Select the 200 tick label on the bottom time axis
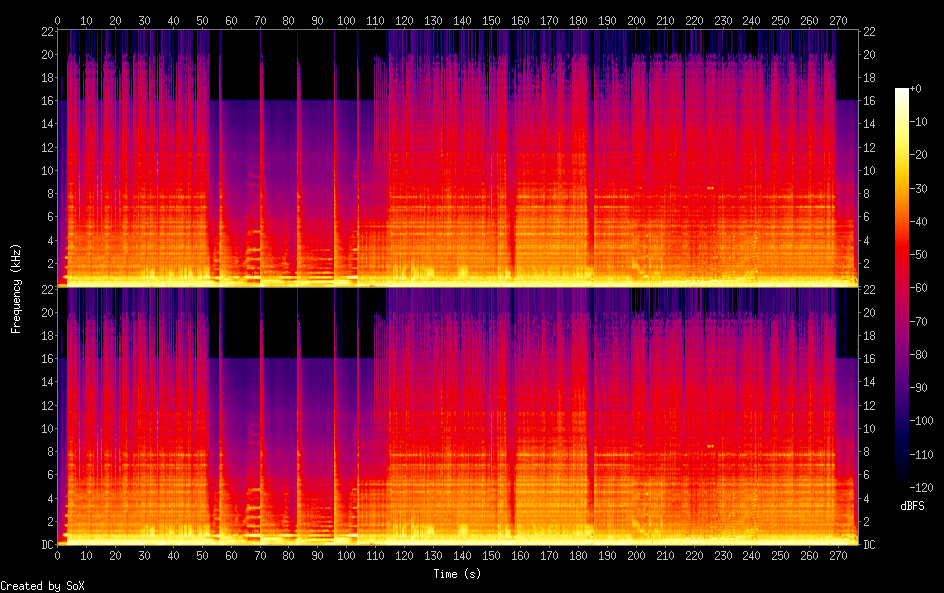The image size is (944, 593). click(636, 556)
